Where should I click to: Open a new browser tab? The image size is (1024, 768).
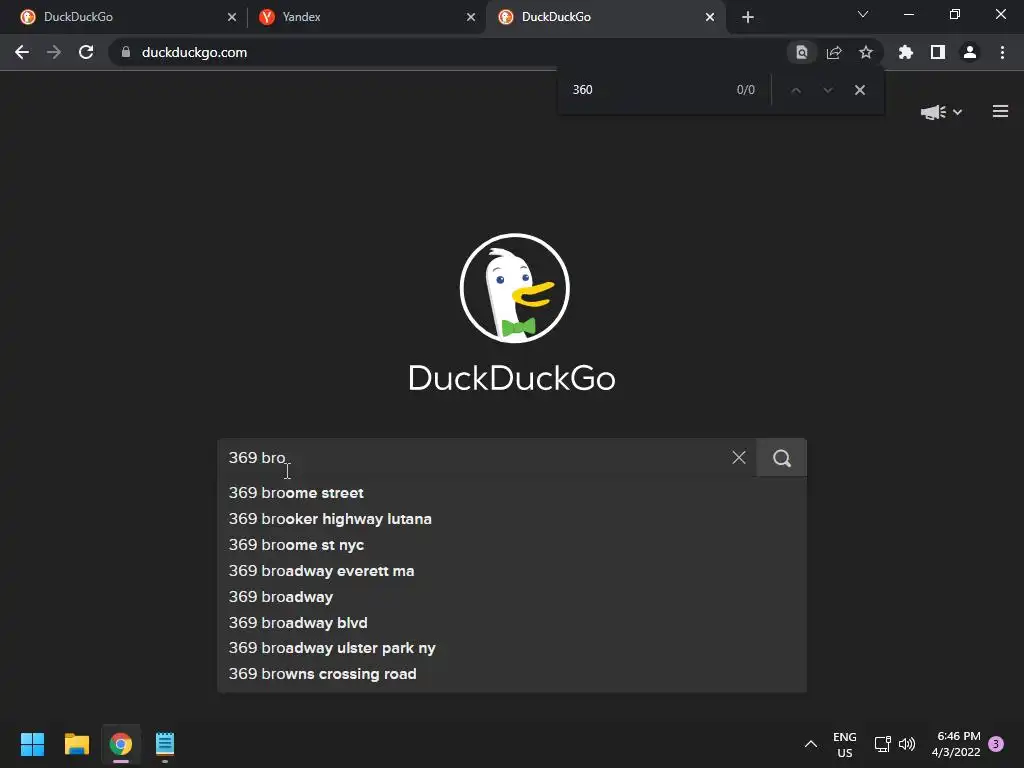[x=748, y=17]
